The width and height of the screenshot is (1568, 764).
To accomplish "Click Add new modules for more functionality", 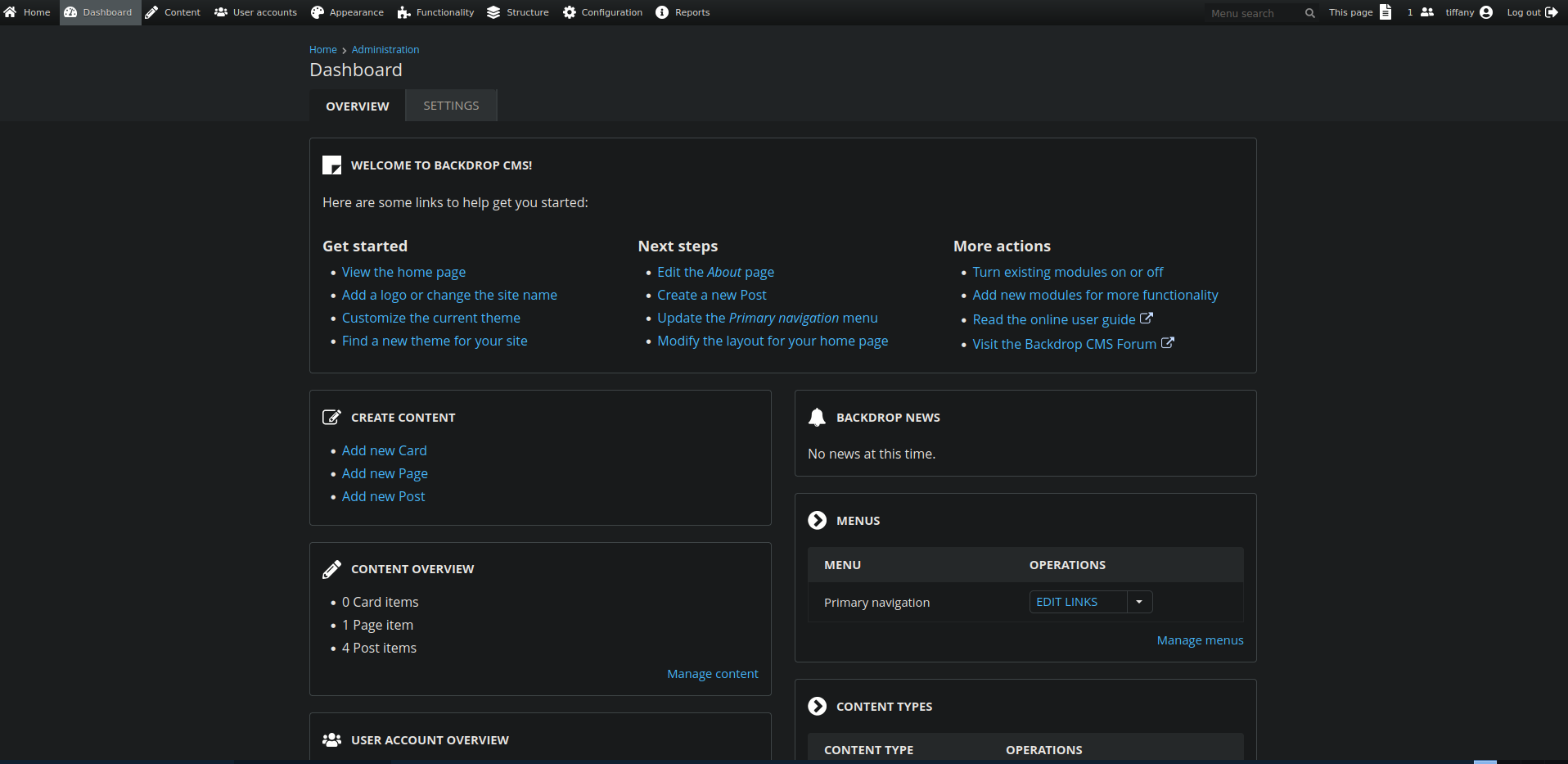I will [x=1095, y=295].
